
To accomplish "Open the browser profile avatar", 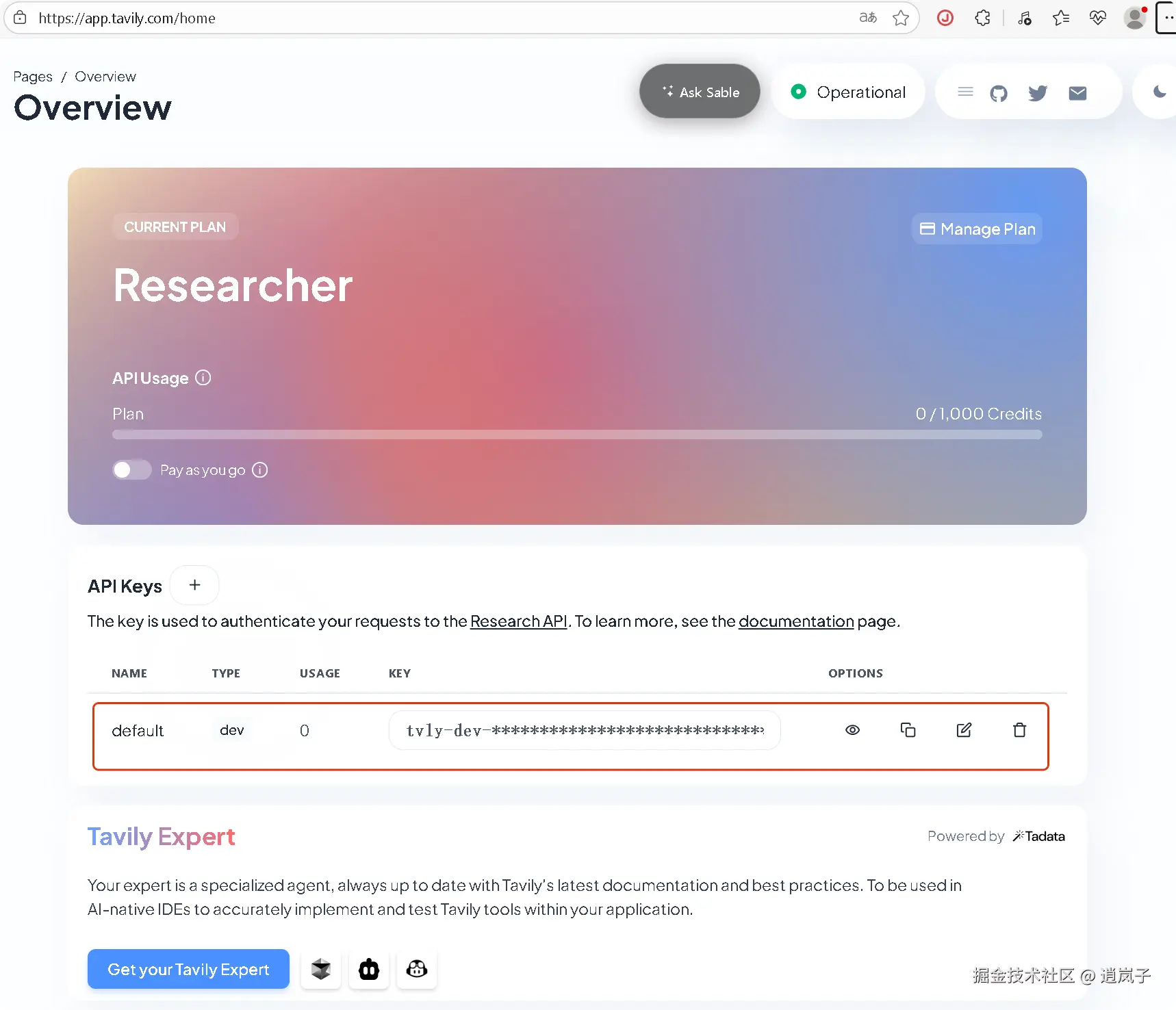I will [x=1135, y=18].
